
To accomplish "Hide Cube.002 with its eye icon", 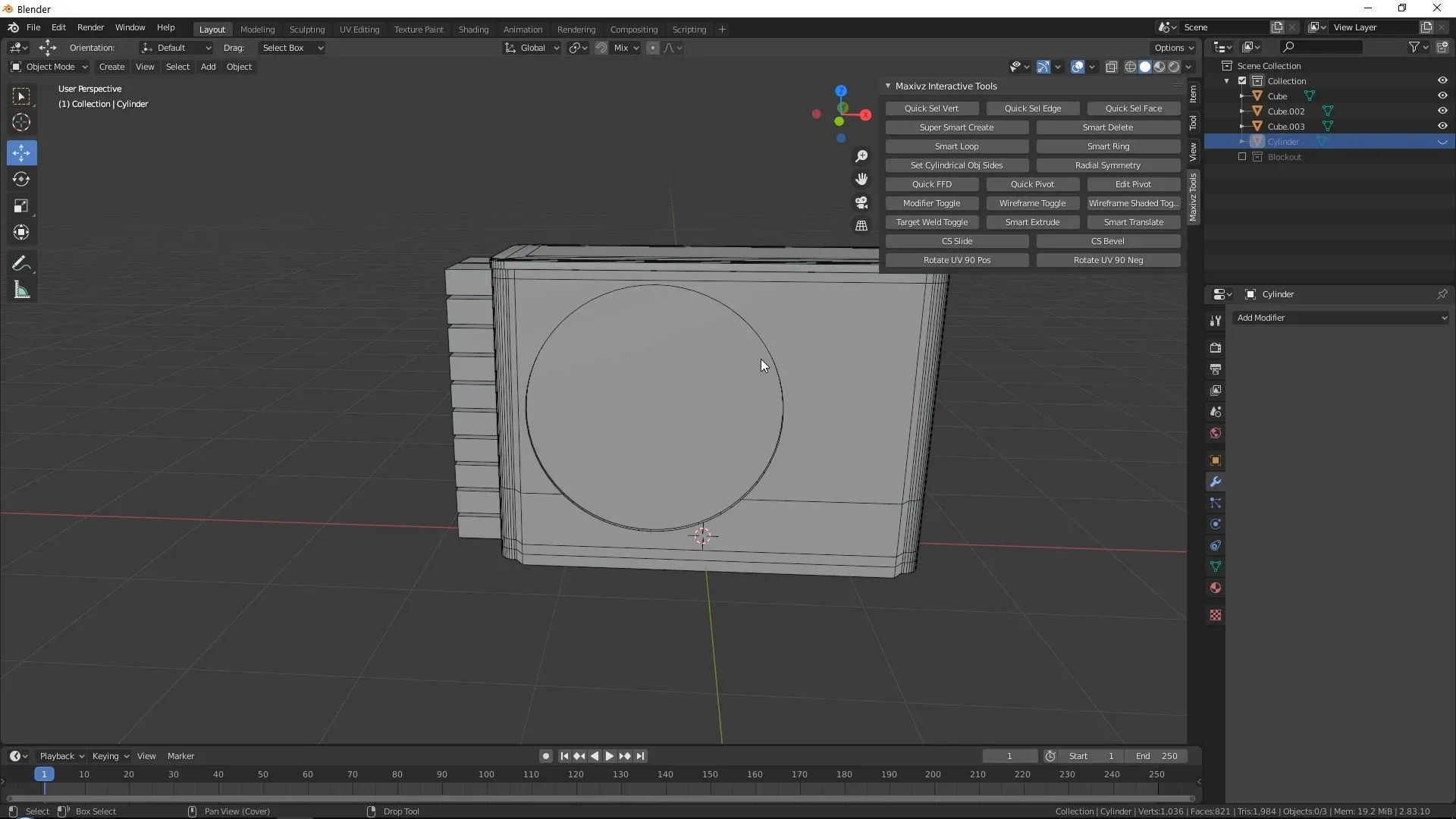I will [x=1442, y=111].
